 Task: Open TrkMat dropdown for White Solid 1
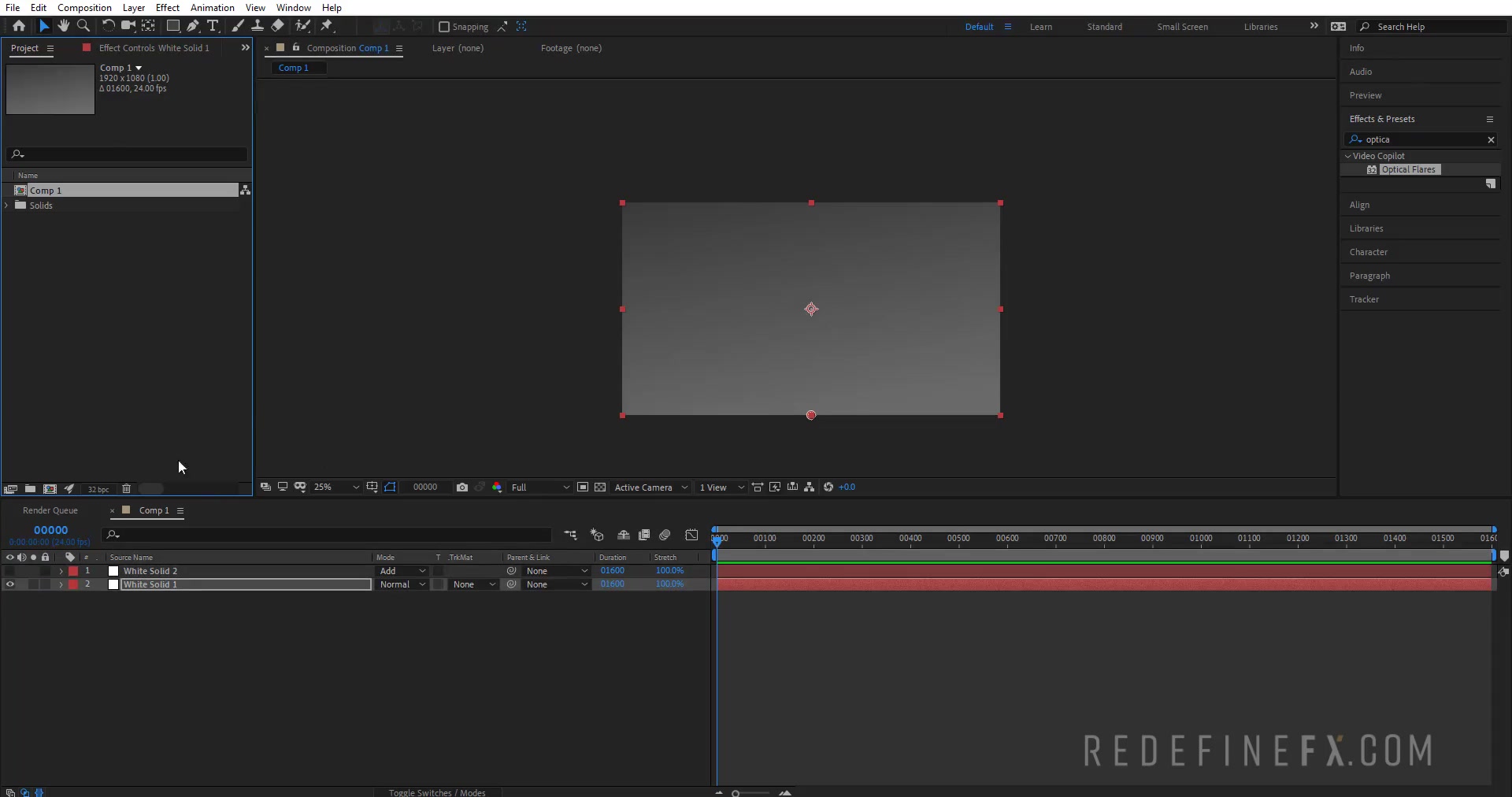click(474, 584)
